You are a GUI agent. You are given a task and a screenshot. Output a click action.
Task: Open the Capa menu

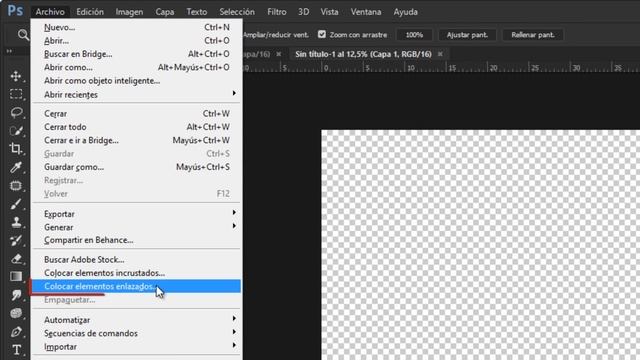point(164,12)
